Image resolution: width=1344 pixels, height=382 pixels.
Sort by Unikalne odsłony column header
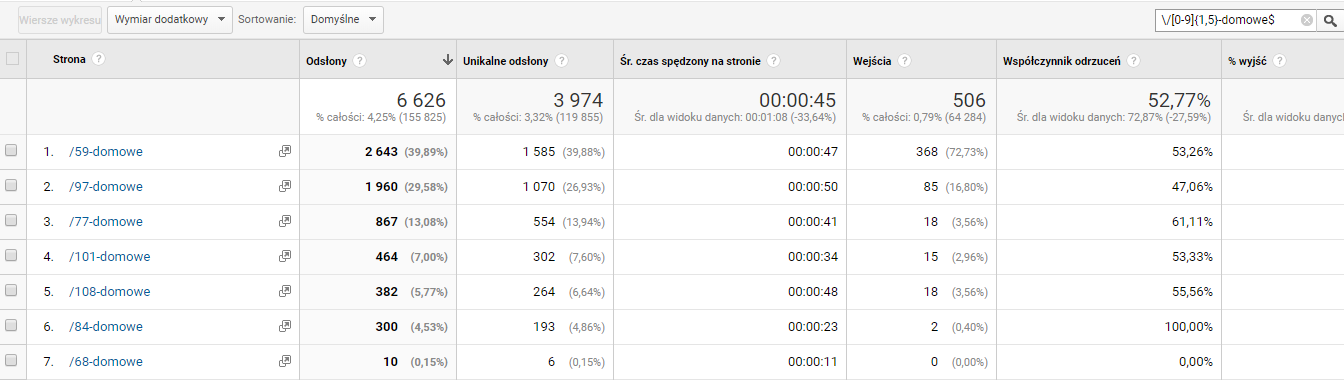point(506,61)
